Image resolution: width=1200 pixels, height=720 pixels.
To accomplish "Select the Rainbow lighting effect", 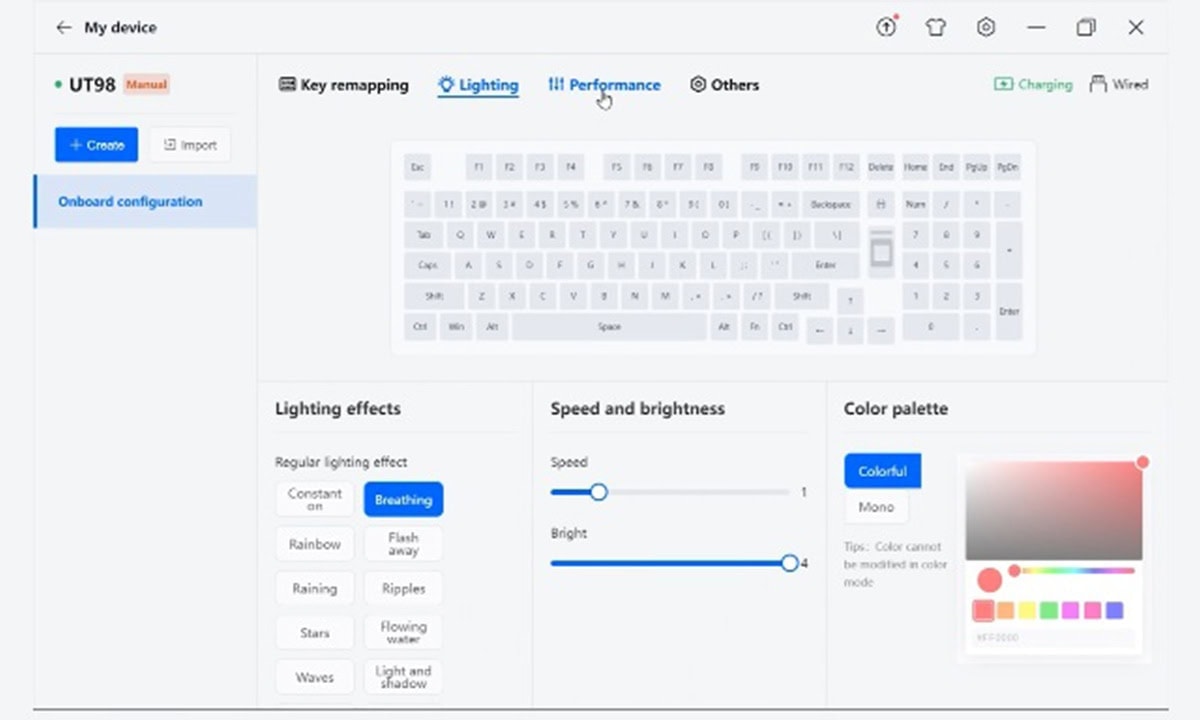I will (x=314, y=543).
